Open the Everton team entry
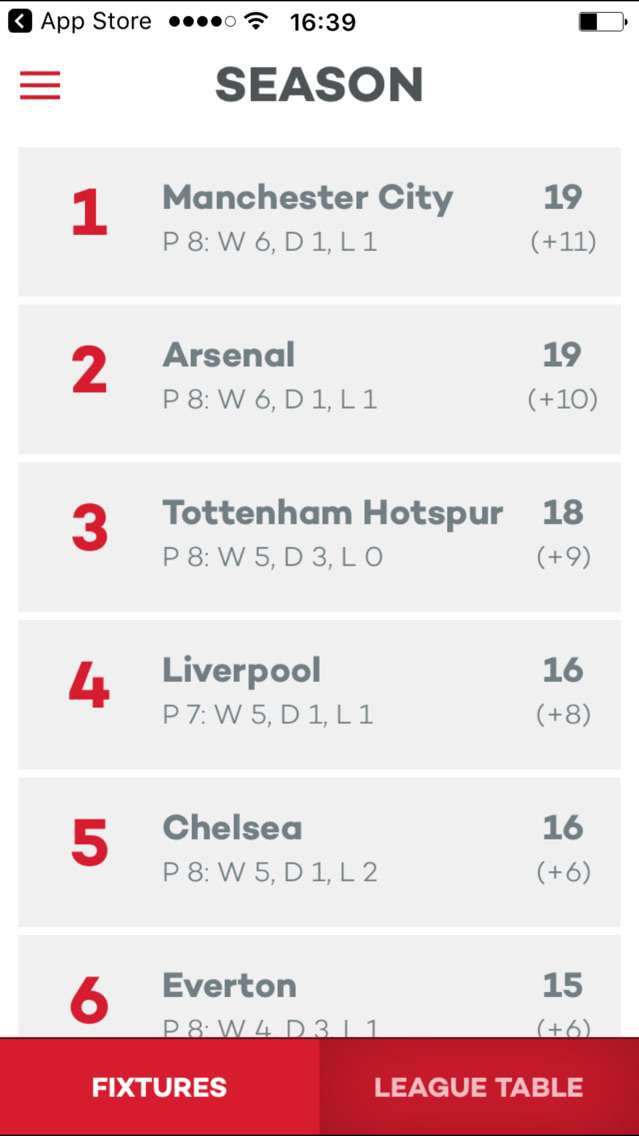Screen dimensions: 639x1136 pos(320,986)
